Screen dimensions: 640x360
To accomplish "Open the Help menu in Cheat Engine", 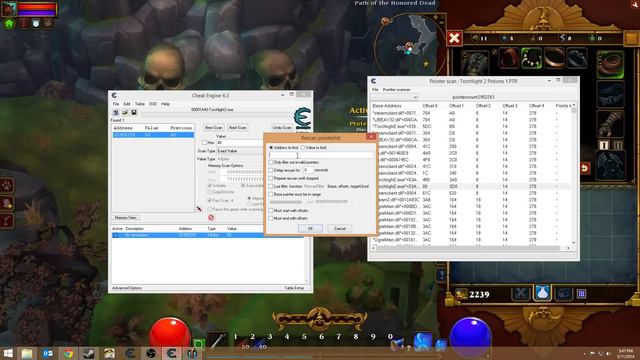I will pyautogui.click(x=165, y=104).
